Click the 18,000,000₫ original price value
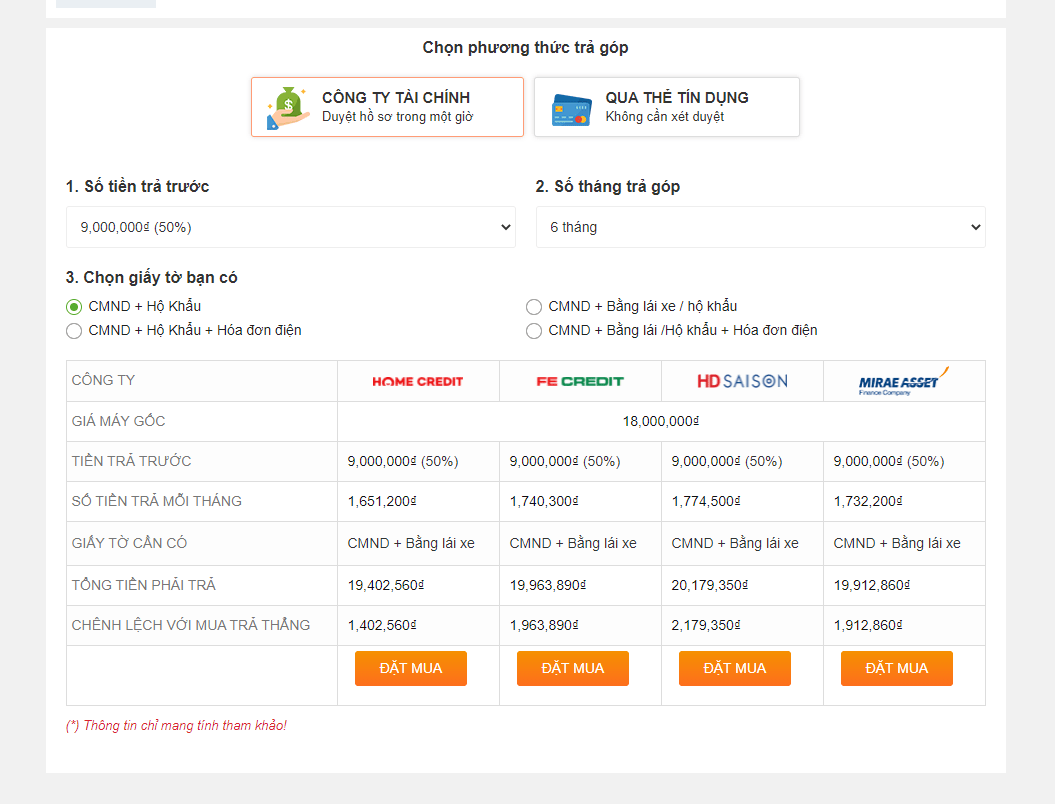The width and height of the screenshot is (1055, 804). coord(661,421)
